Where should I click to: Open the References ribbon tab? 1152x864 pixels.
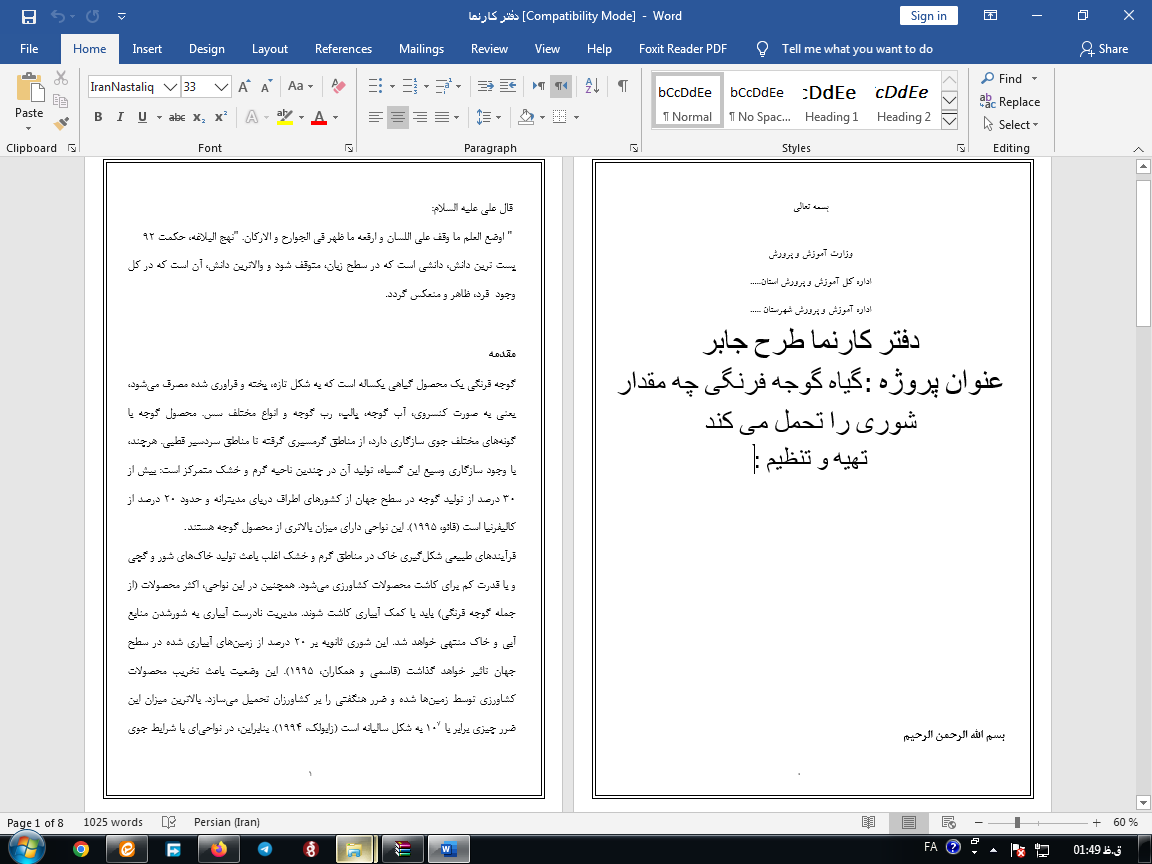click(x=343, y=49)
